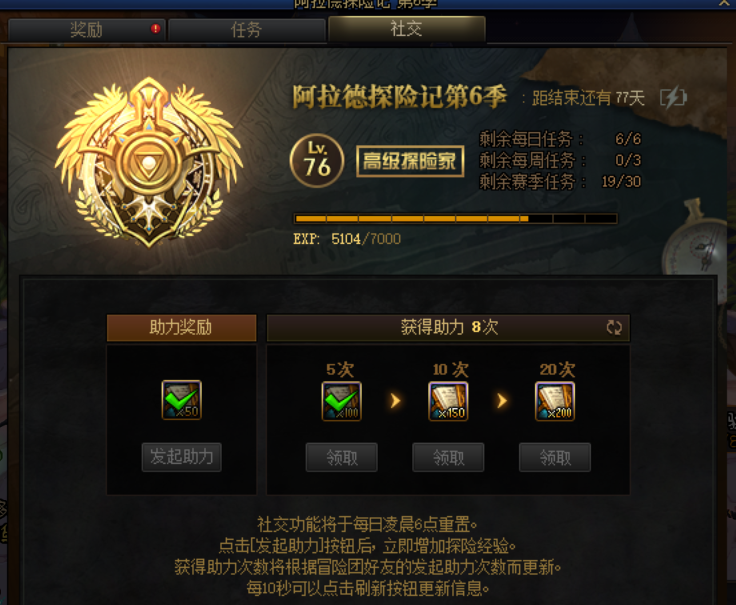
Task: Click 领取 button for the 20次 reward
Action: coord(555,457)
